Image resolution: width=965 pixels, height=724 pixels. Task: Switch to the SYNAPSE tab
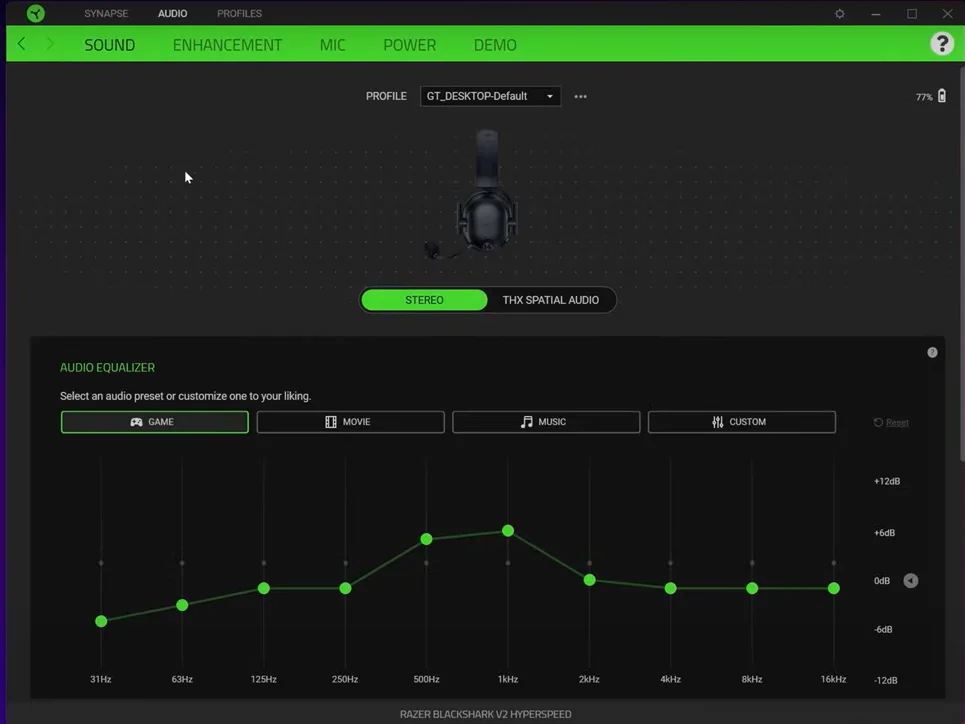click(106, 14)
